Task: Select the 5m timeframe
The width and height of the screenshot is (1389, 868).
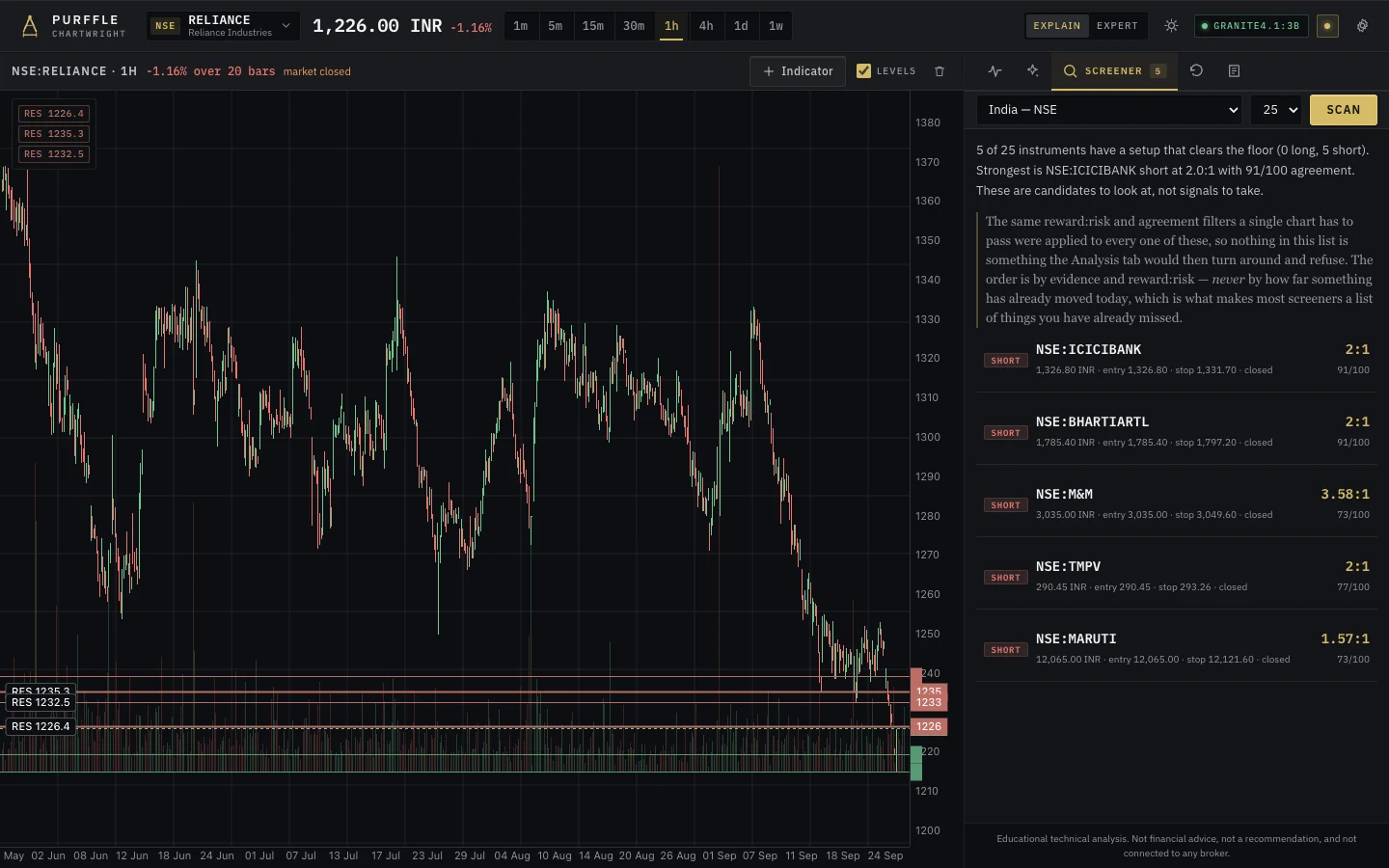Action: point(556,26)
